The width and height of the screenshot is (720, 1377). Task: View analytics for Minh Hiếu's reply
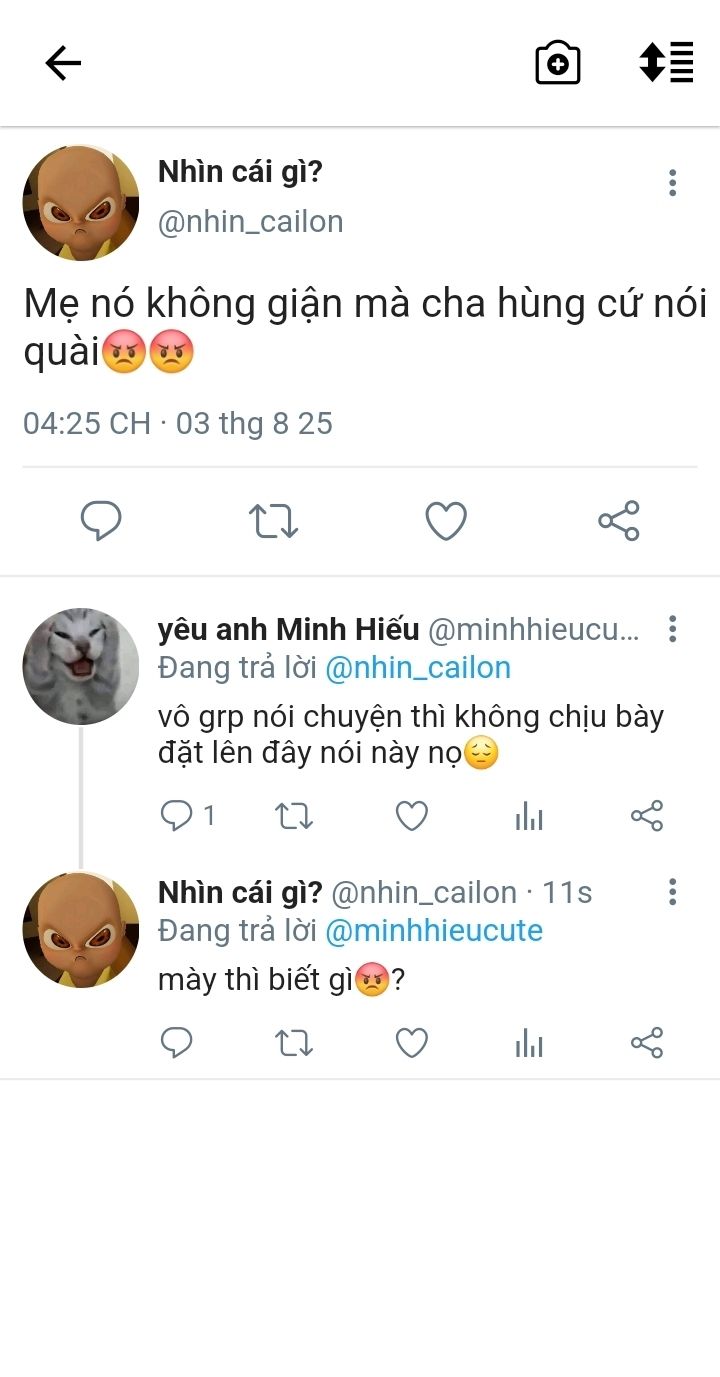click(x=529, y=817)
